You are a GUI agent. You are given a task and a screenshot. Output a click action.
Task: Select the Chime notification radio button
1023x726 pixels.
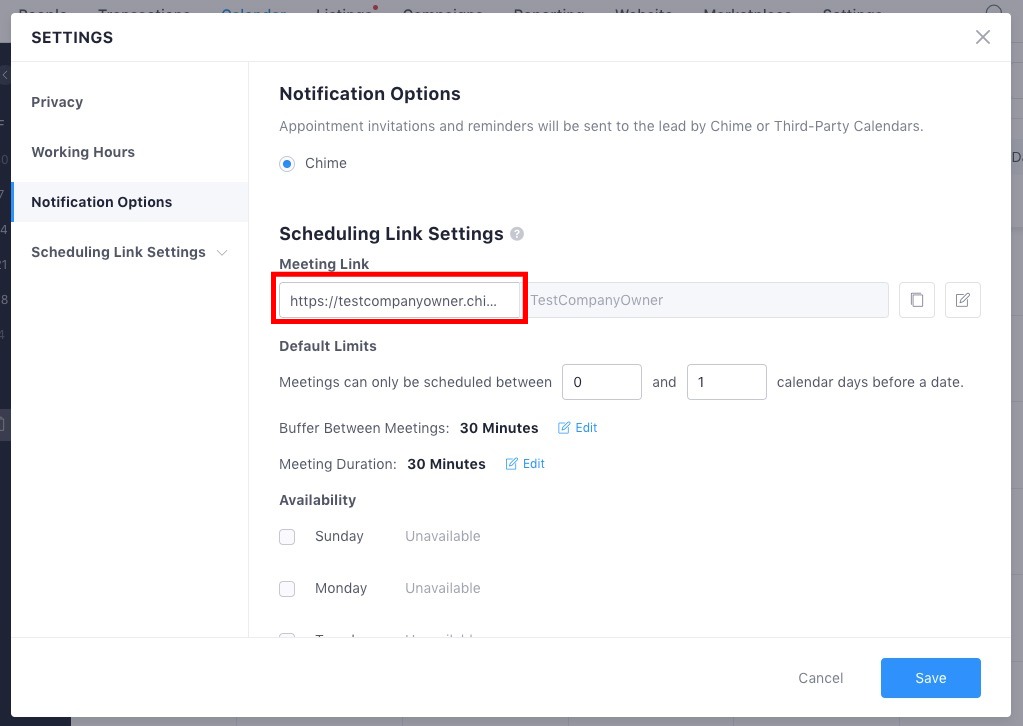(x=287, y=164)
